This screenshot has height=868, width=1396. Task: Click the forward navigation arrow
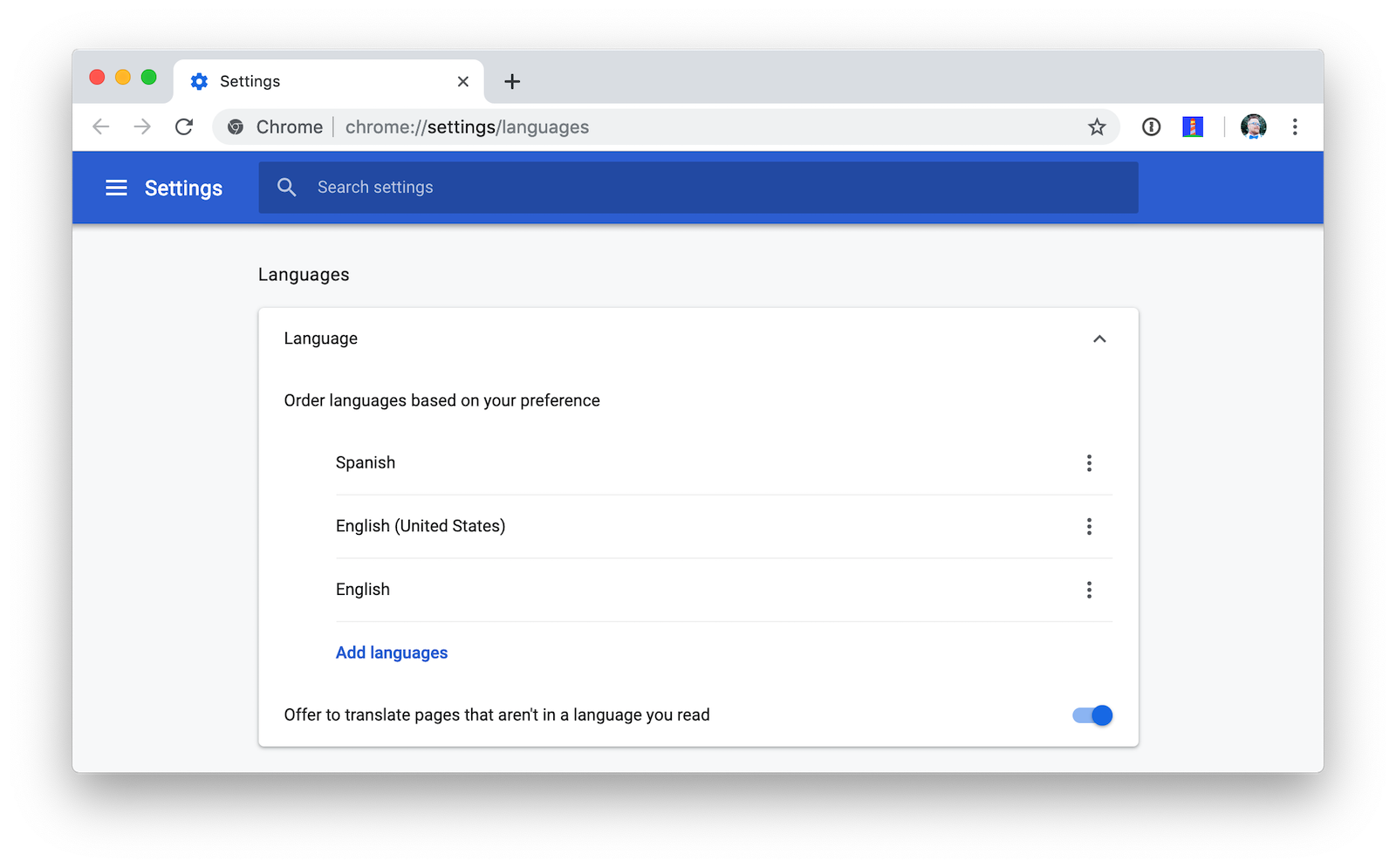[142, 127]
